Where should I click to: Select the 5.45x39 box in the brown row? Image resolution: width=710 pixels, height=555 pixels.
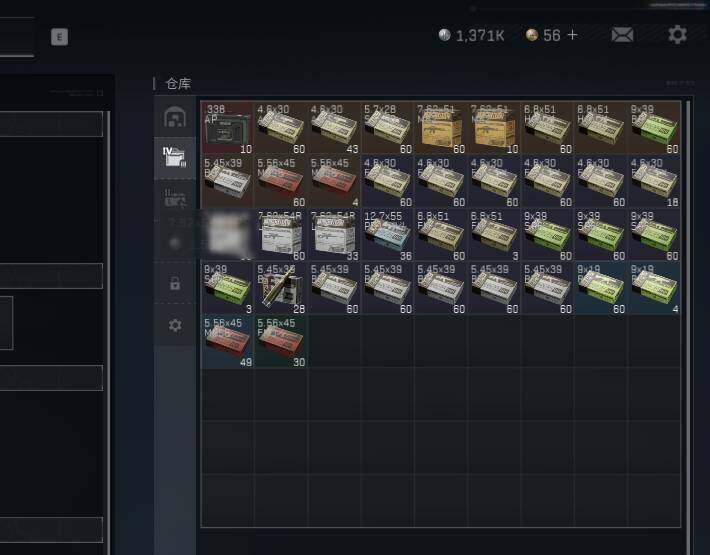[x=227, y=182]
